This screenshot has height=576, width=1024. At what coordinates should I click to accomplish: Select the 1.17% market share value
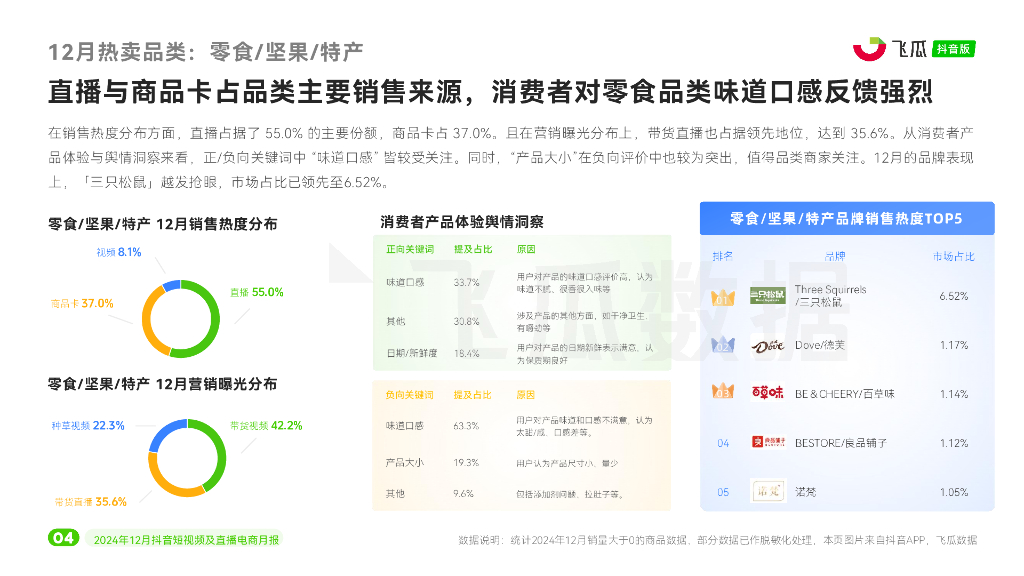tap(953, 345)
